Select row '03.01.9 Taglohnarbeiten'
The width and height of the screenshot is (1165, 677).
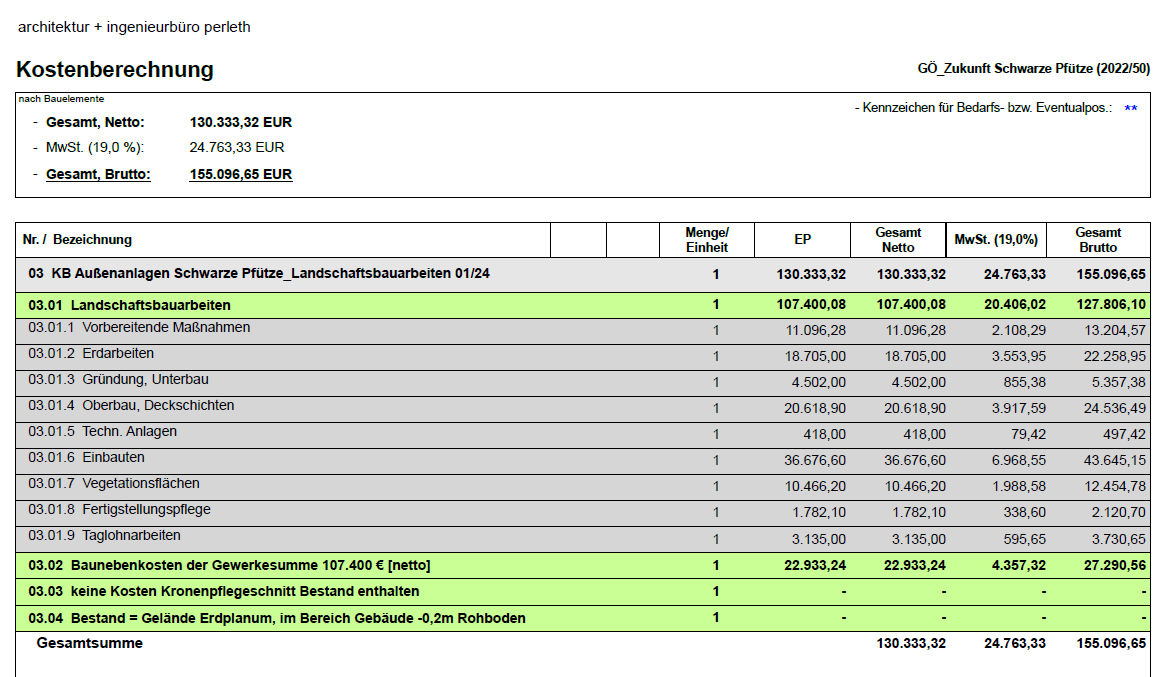point(582,539)
